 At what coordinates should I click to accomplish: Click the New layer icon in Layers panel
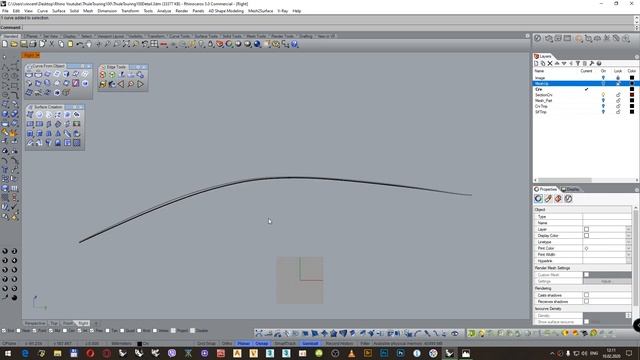click(536, 63)
